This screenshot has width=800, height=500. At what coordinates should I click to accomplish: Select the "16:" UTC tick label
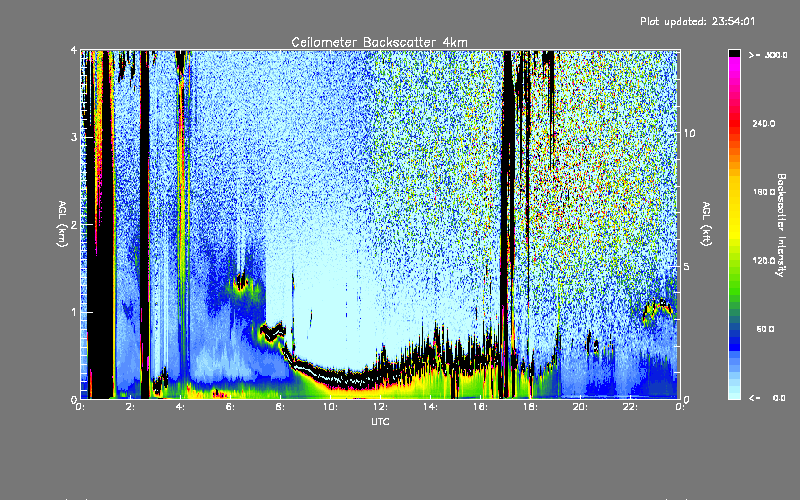(480, 407)
